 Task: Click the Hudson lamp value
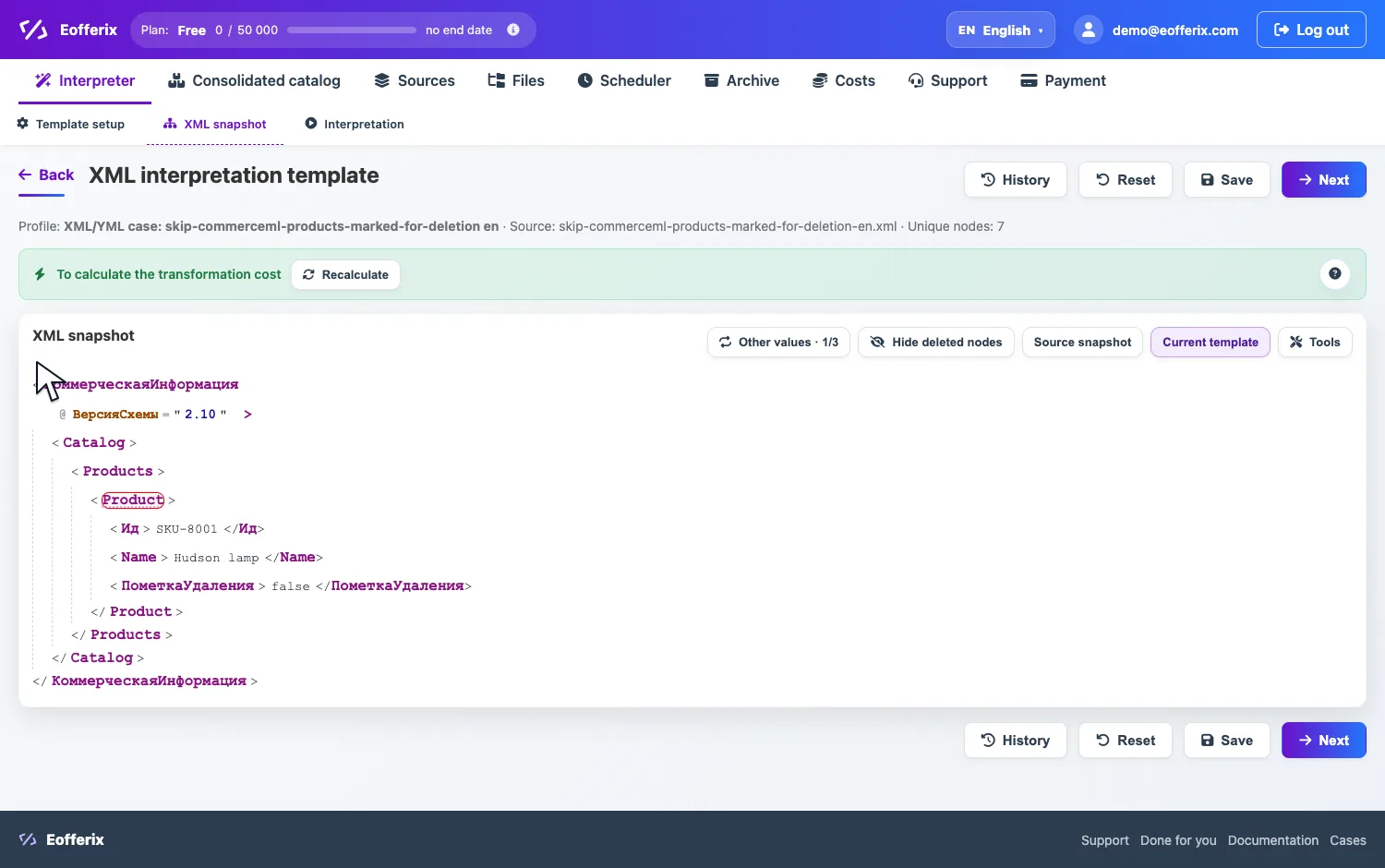pyautogui.click(x=216, y=558)
